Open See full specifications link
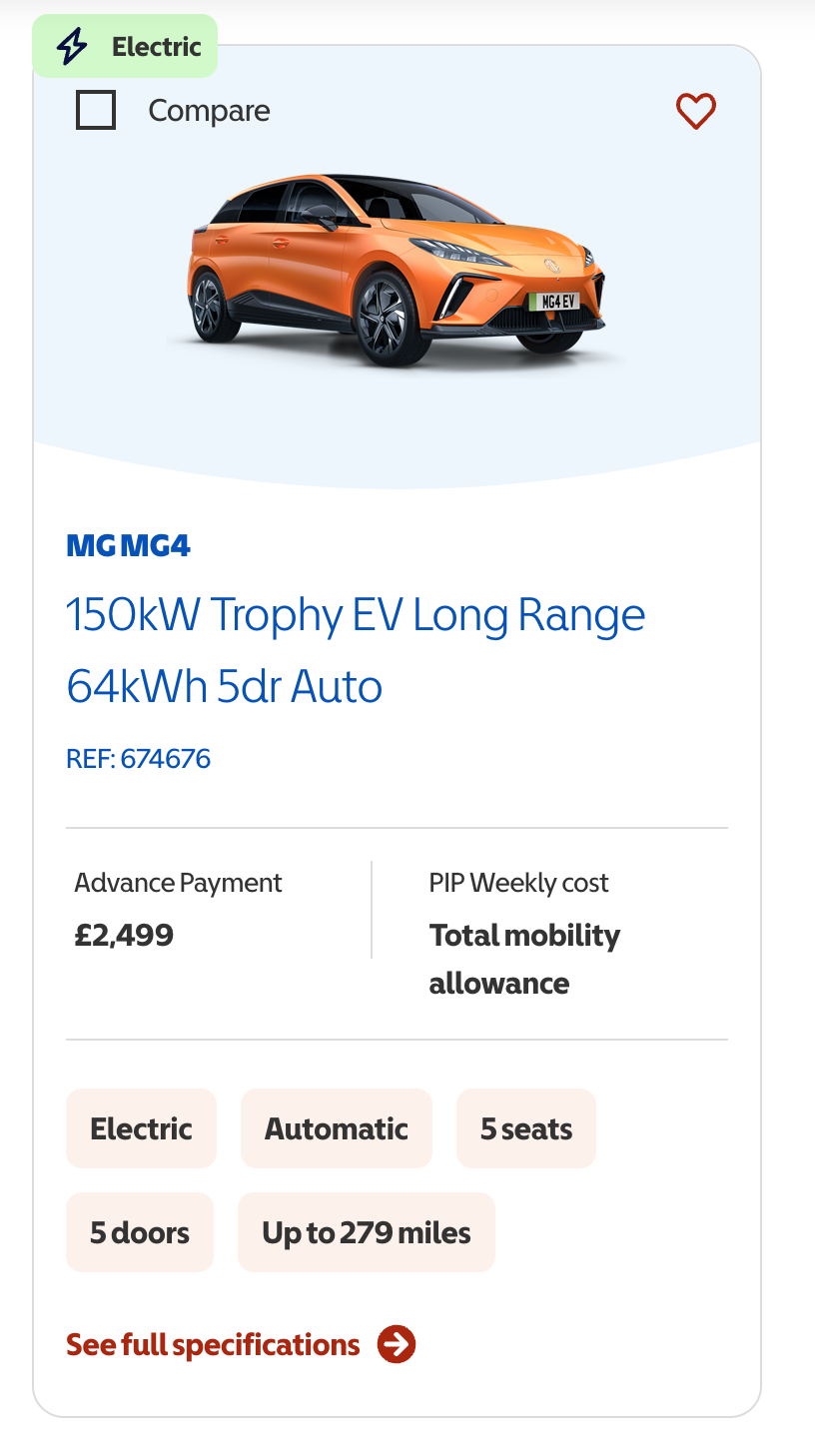 point(213,1344)
